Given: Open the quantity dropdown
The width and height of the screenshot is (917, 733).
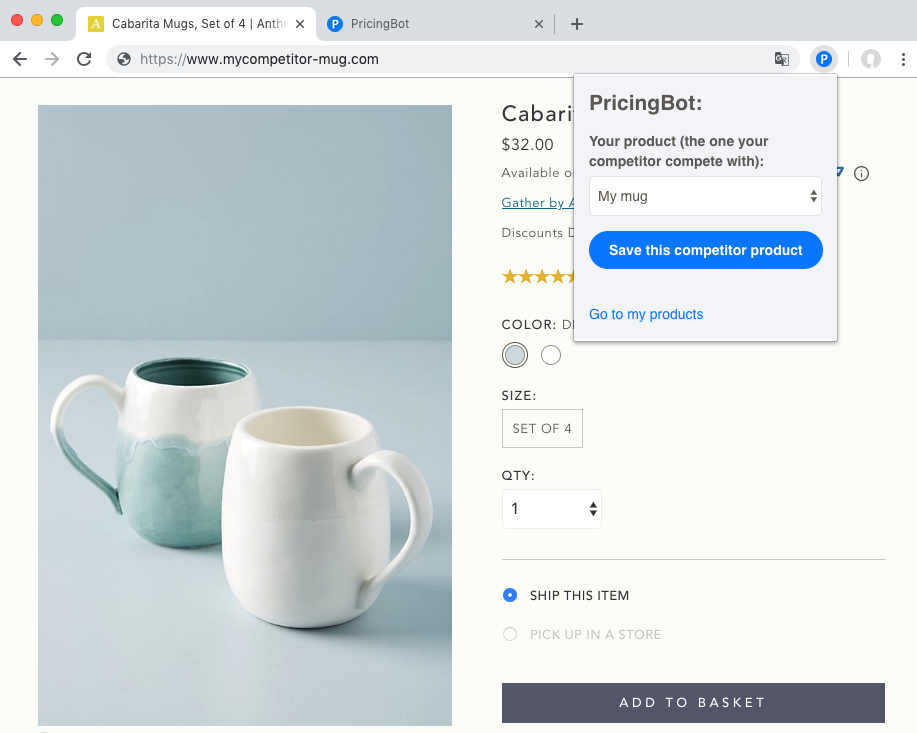Looking at the screenshot, I should coord(551,509).
